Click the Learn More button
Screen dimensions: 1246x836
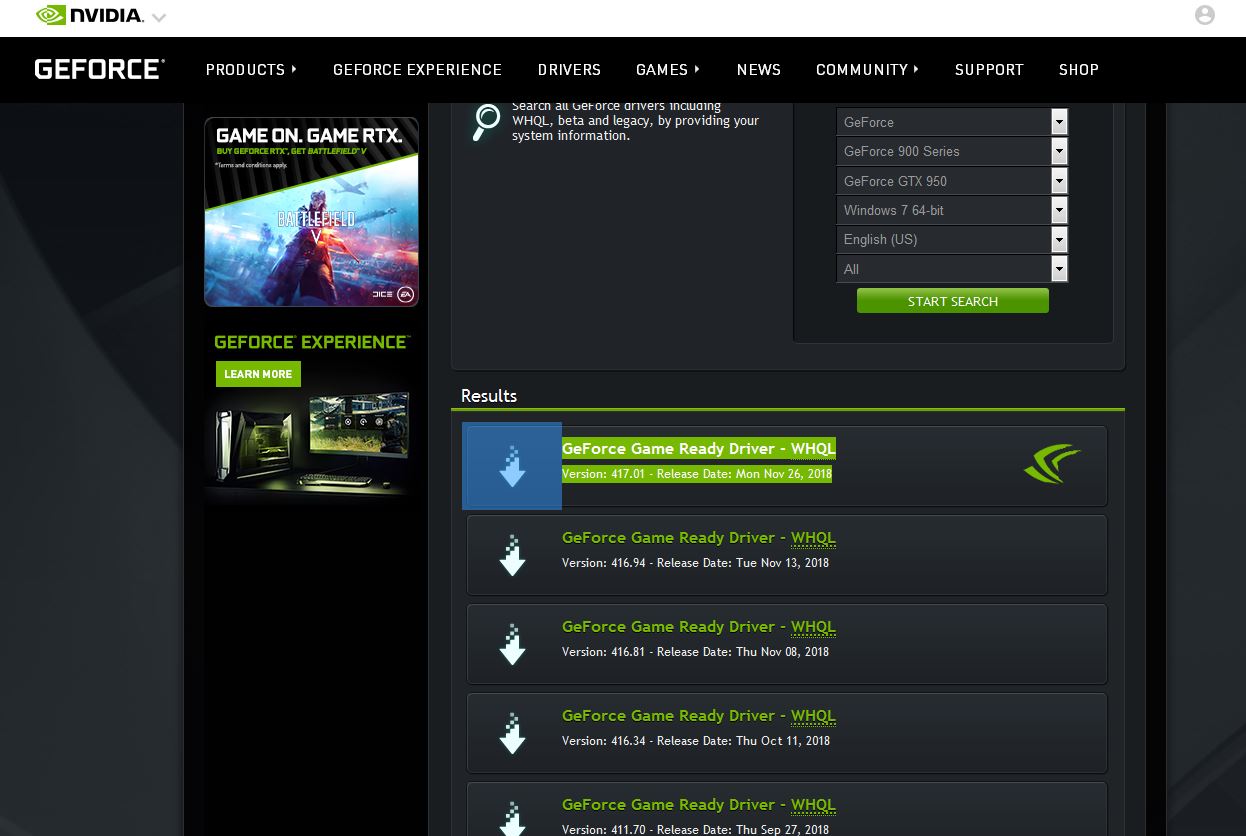click(x=258, y=374)
